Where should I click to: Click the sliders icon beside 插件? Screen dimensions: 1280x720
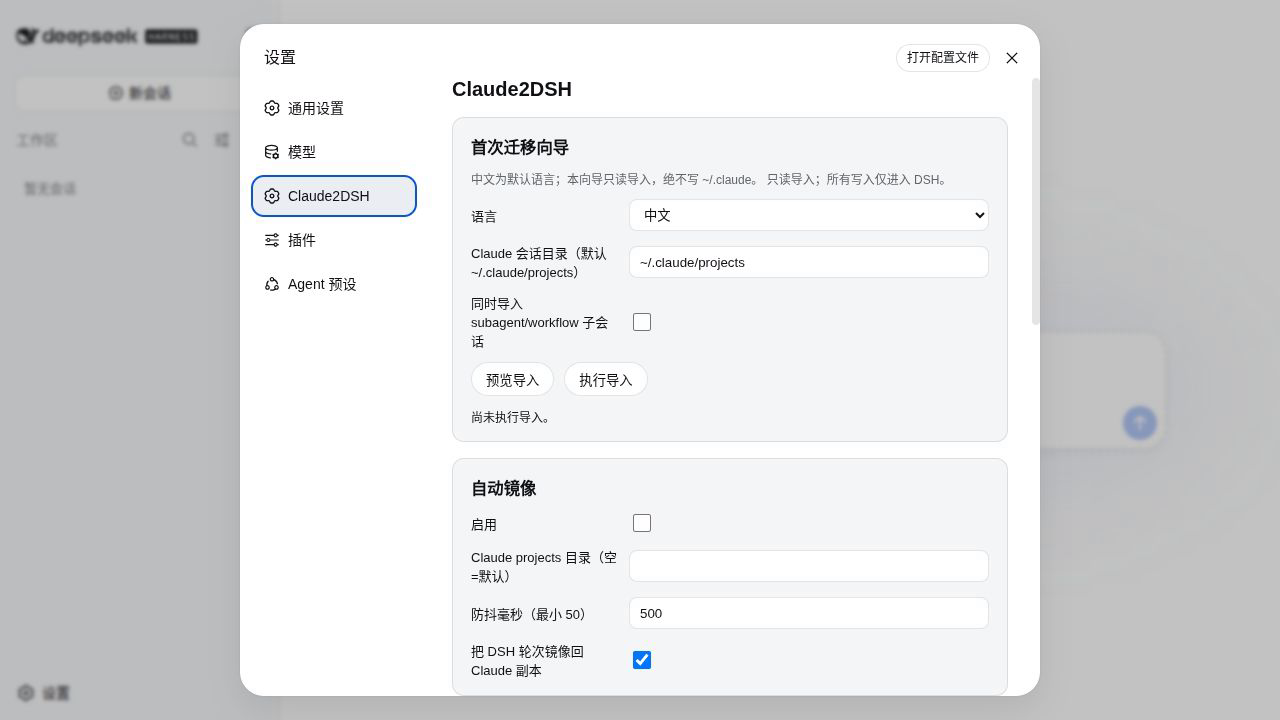pos(272,240)
